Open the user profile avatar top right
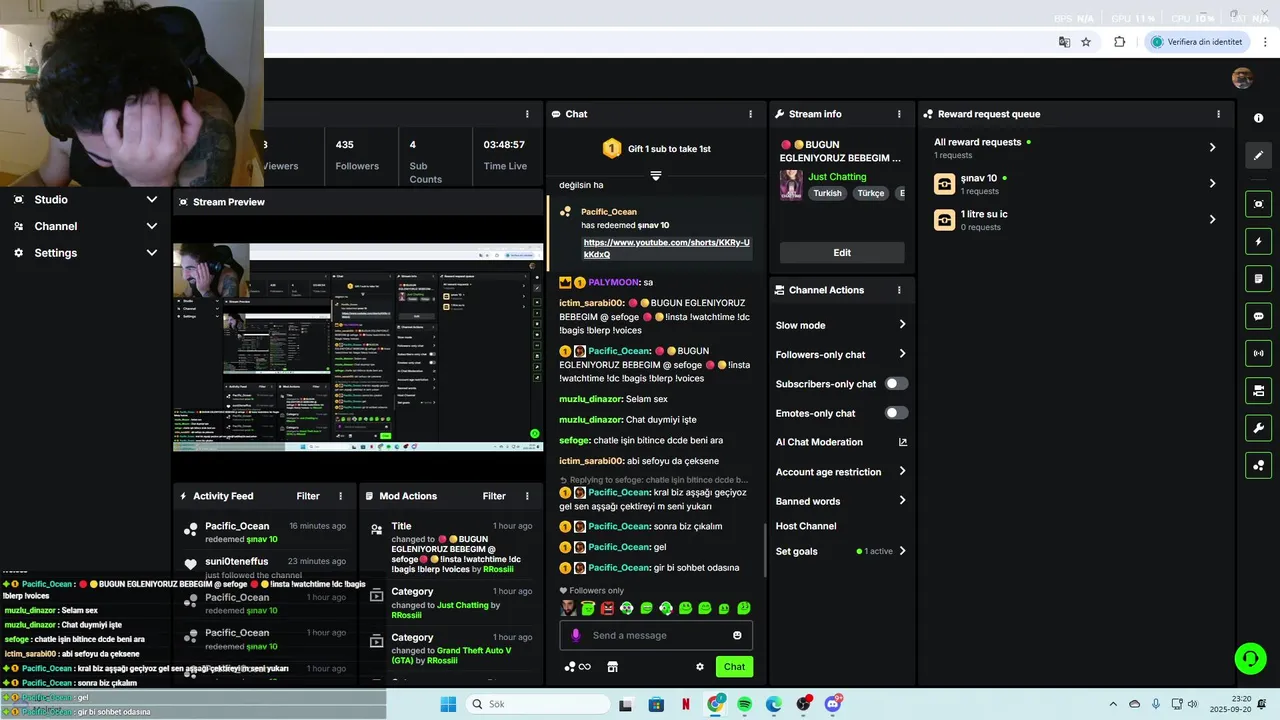 1242,79
